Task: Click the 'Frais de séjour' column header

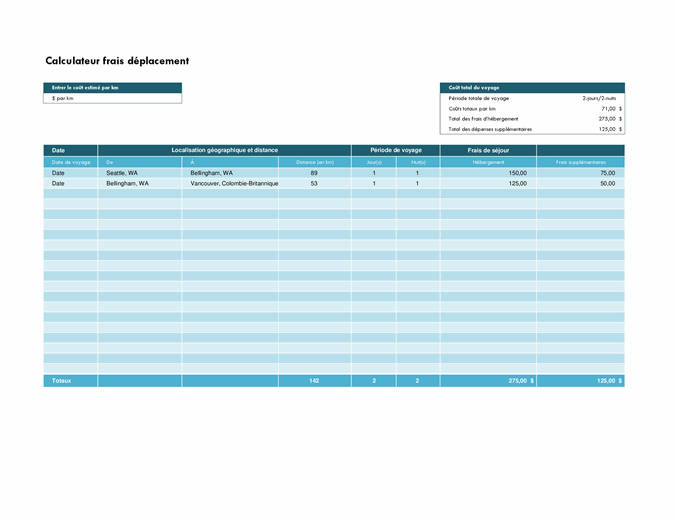Action: (488, 150)
